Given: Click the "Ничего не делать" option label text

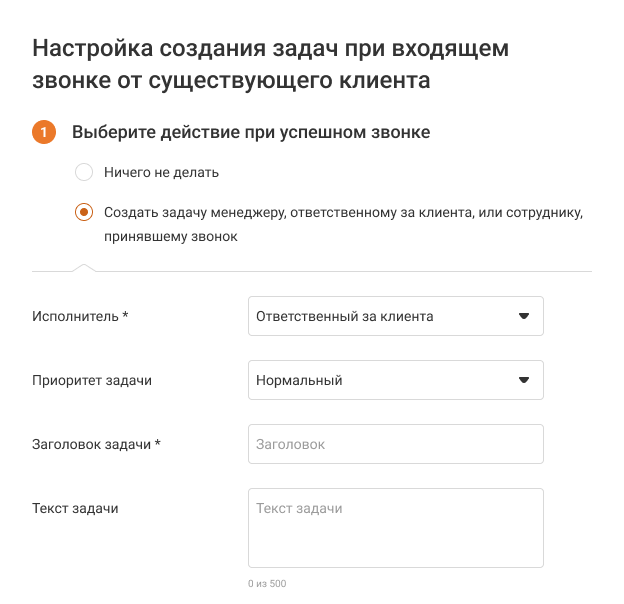Looking at the screenshot, I should pyautogui.click(x=161, y=172).
